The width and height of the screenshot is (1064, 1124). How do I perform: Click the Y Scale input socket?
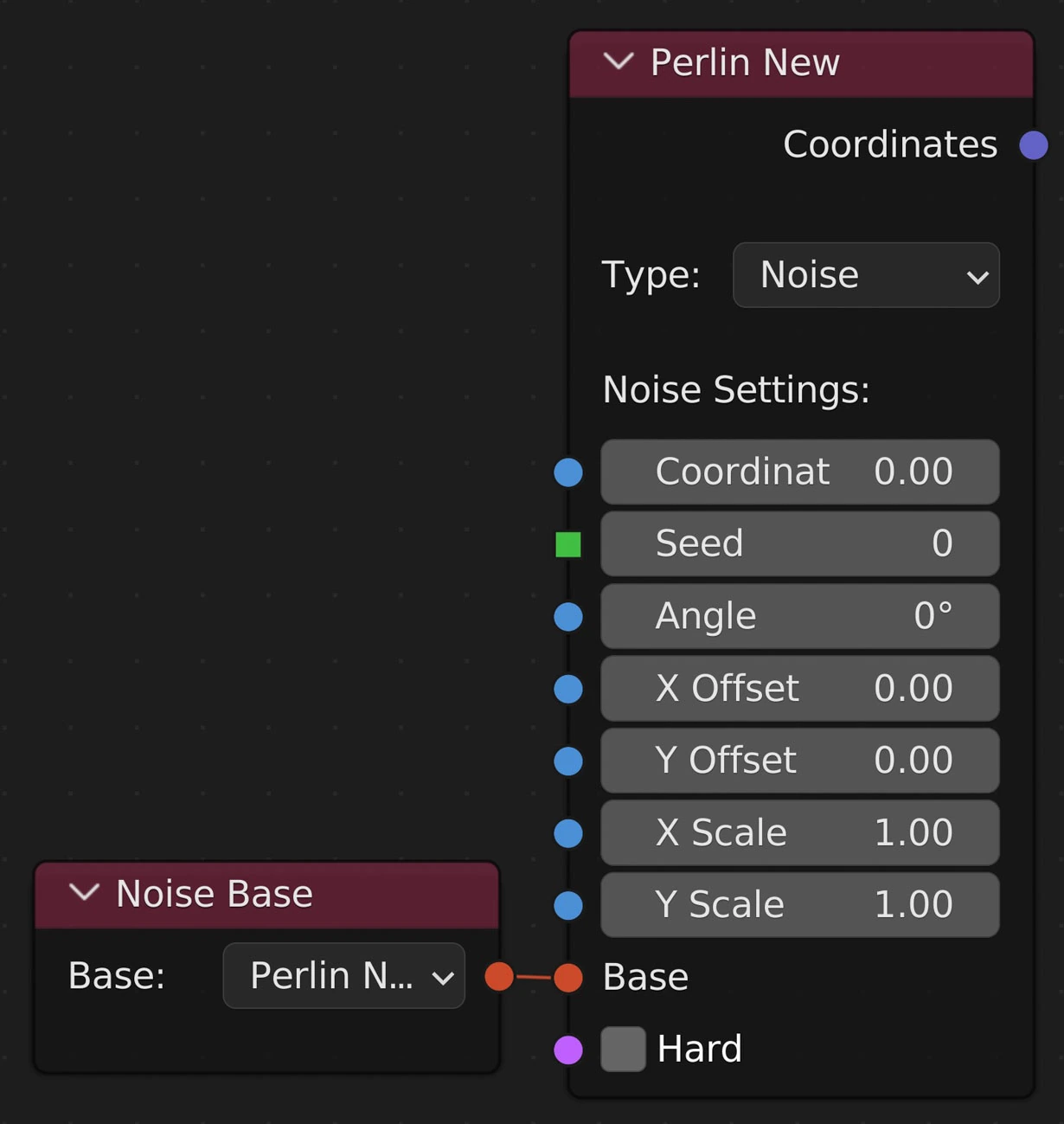[x=568, y=905]
